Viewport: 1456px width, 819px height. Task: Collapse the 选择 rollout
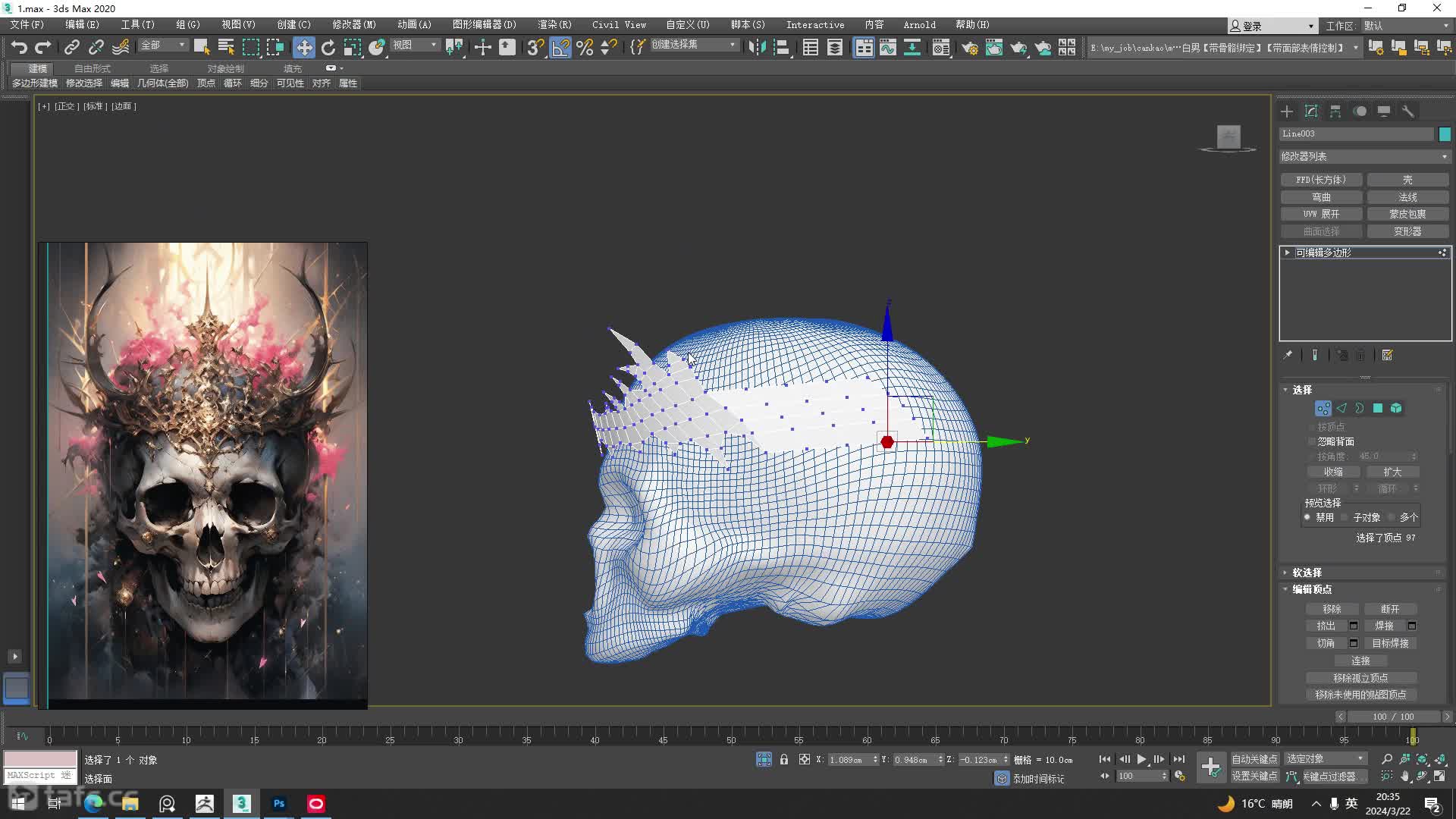(x=1286, y=390)
